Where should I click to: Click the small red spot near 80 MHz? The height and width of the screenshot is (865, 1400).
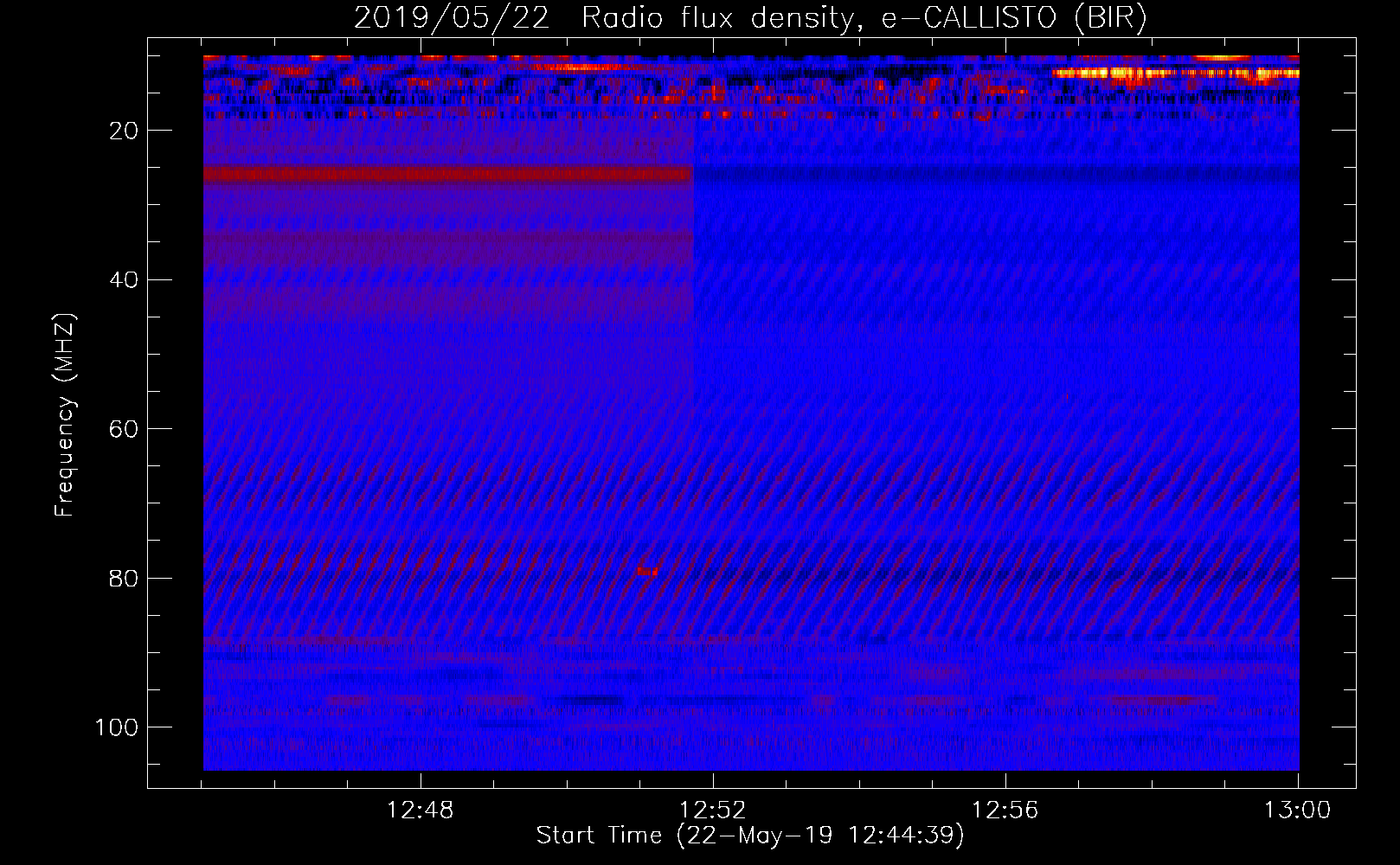[x=647, y=571]
